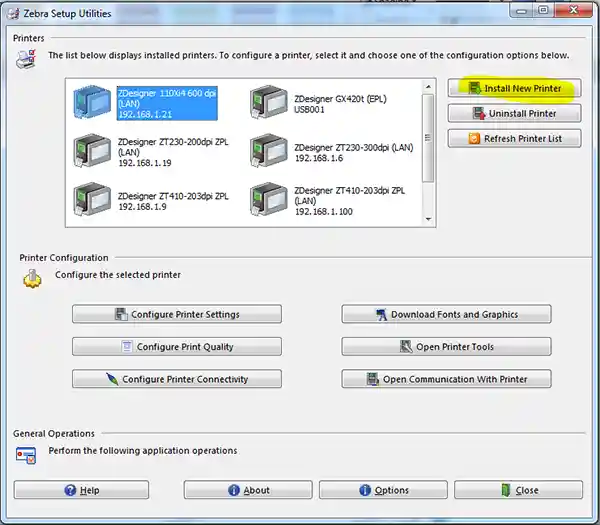Click the blue info icon beside Options
The width and height of the screenshot is (600, 525).
(x=365, y=490)
